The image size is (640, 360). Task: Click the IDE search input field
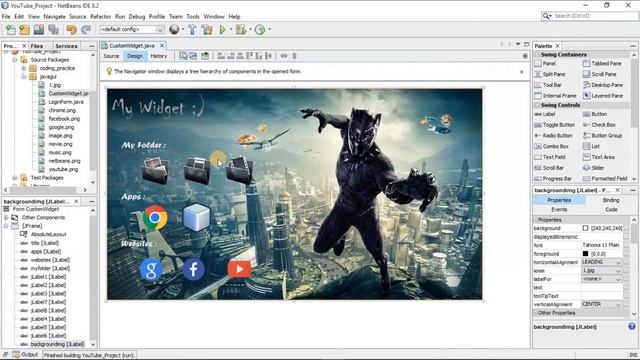pyautogui.click(x=595, y=16)
